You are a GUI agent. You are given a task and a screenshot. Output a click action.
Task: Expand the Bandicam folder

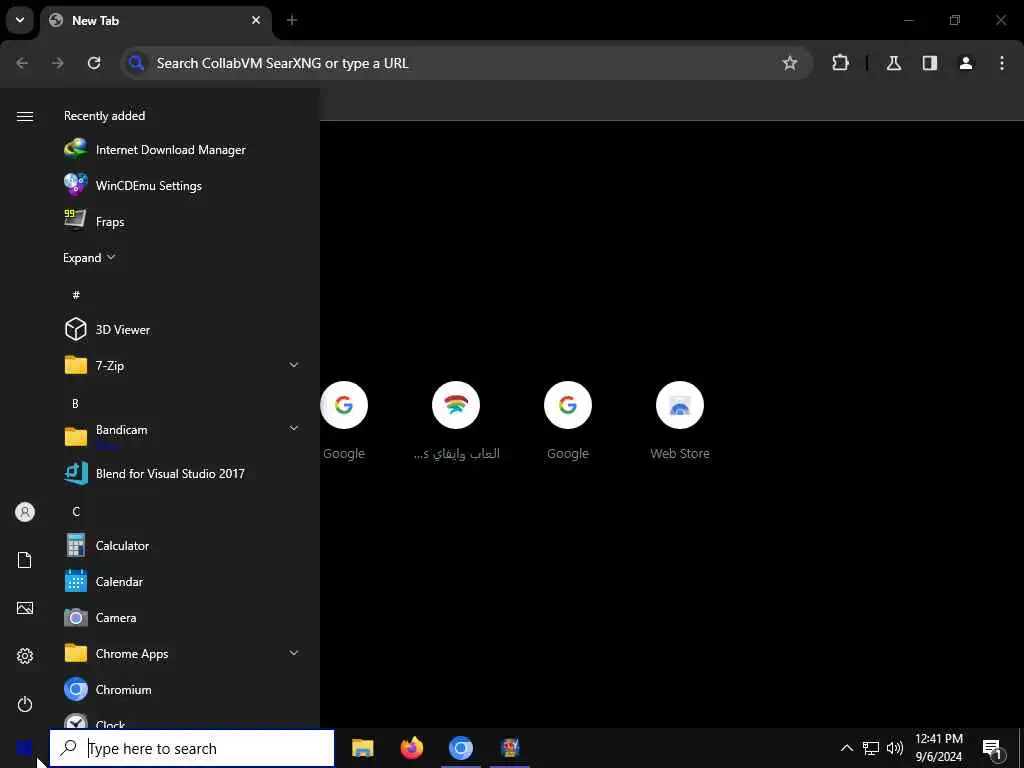(x=293, y=428)
